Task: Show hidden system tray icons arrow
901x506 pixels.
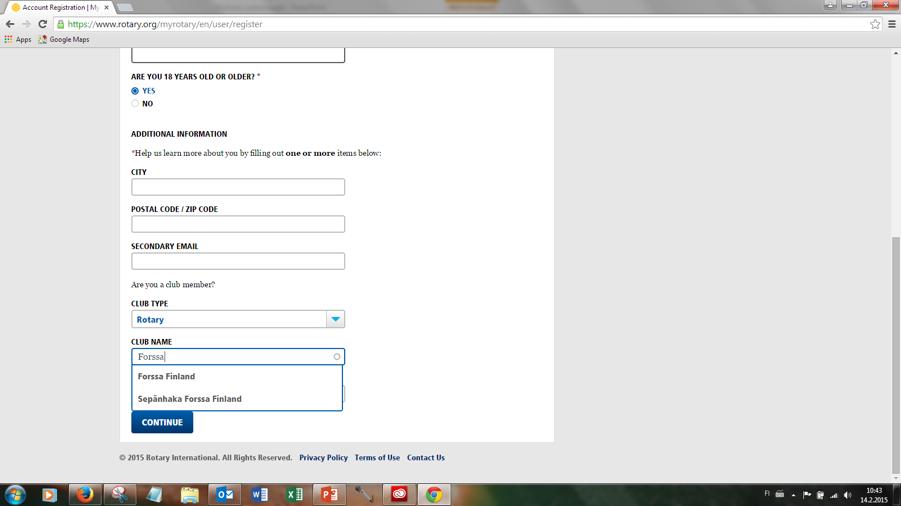Action: point(794,495)
